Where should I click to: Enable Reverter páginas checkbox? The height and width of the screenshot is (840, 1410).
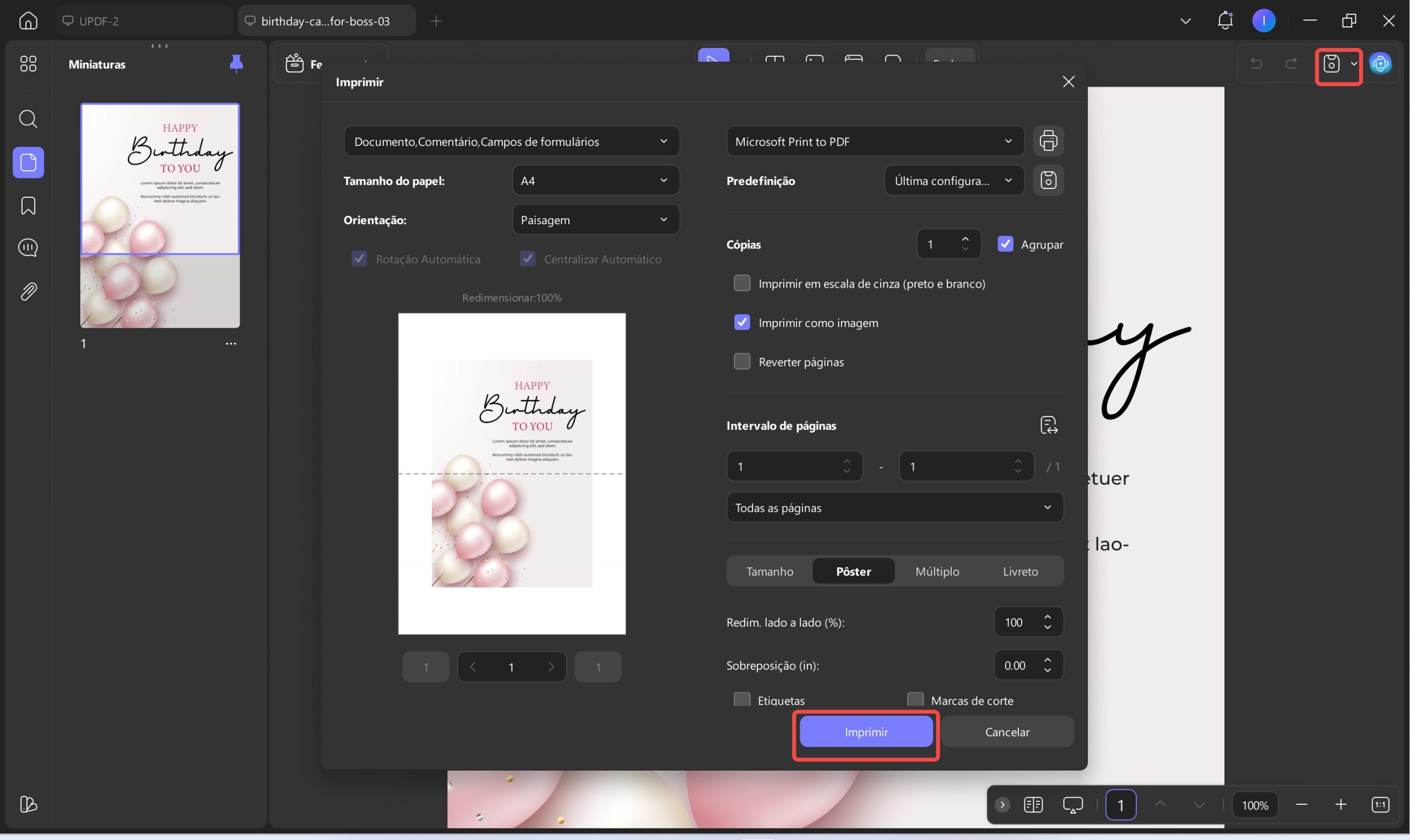[742, 361]
